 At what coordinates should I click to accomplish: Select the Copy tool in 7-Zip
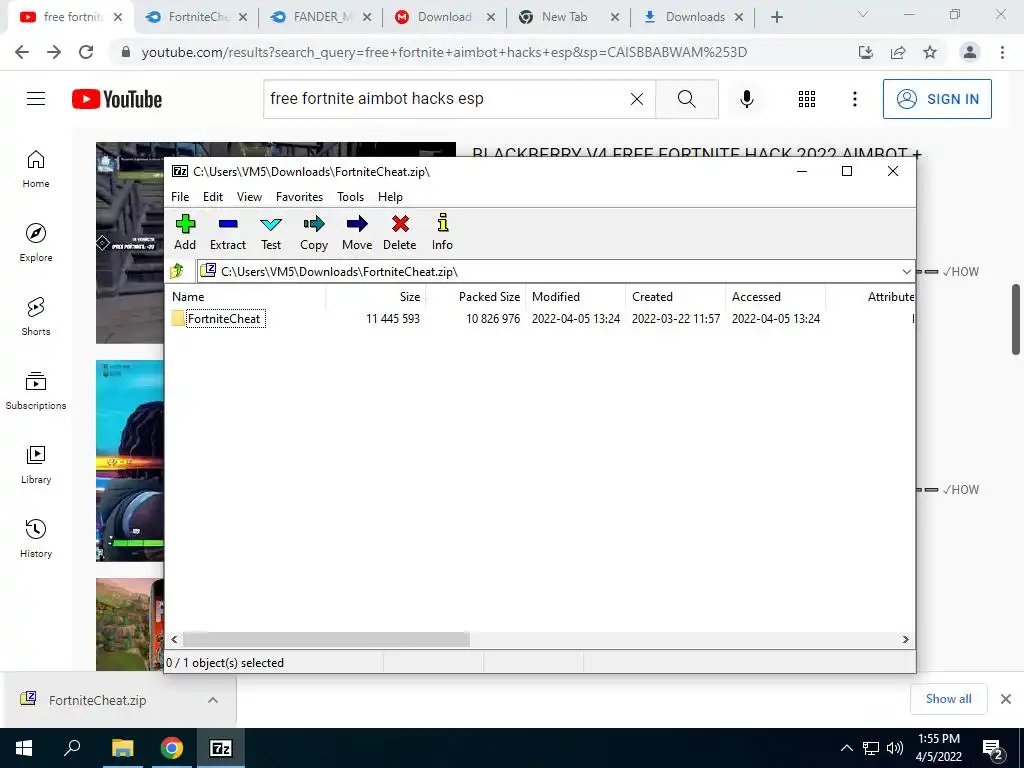(x=313, y=232)
